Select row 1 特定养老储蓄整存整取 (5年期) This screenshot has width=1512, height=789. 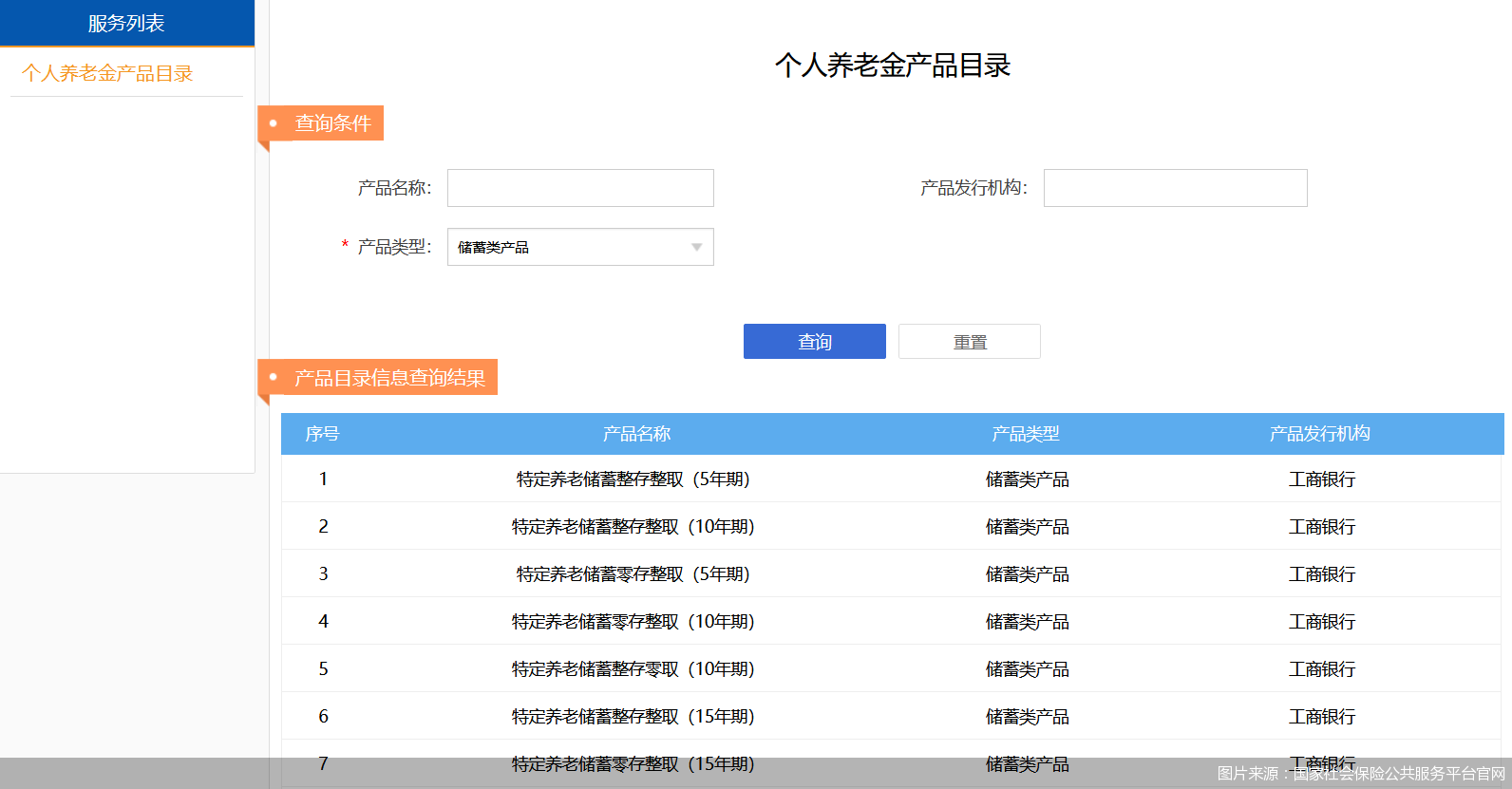(x=633, y=479)
